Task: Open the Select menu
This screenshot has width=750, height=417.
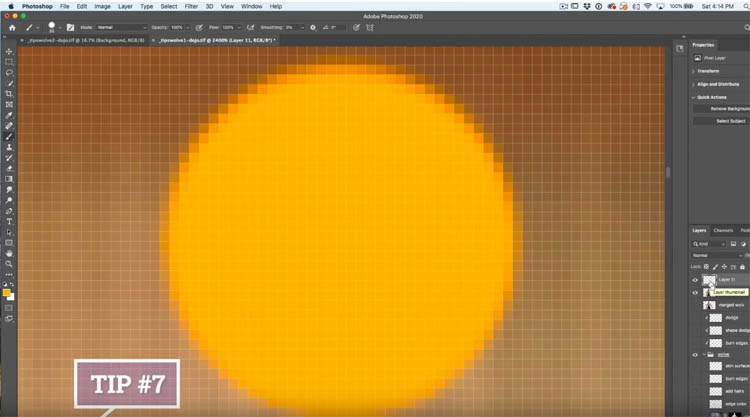Action: [168, 6]
